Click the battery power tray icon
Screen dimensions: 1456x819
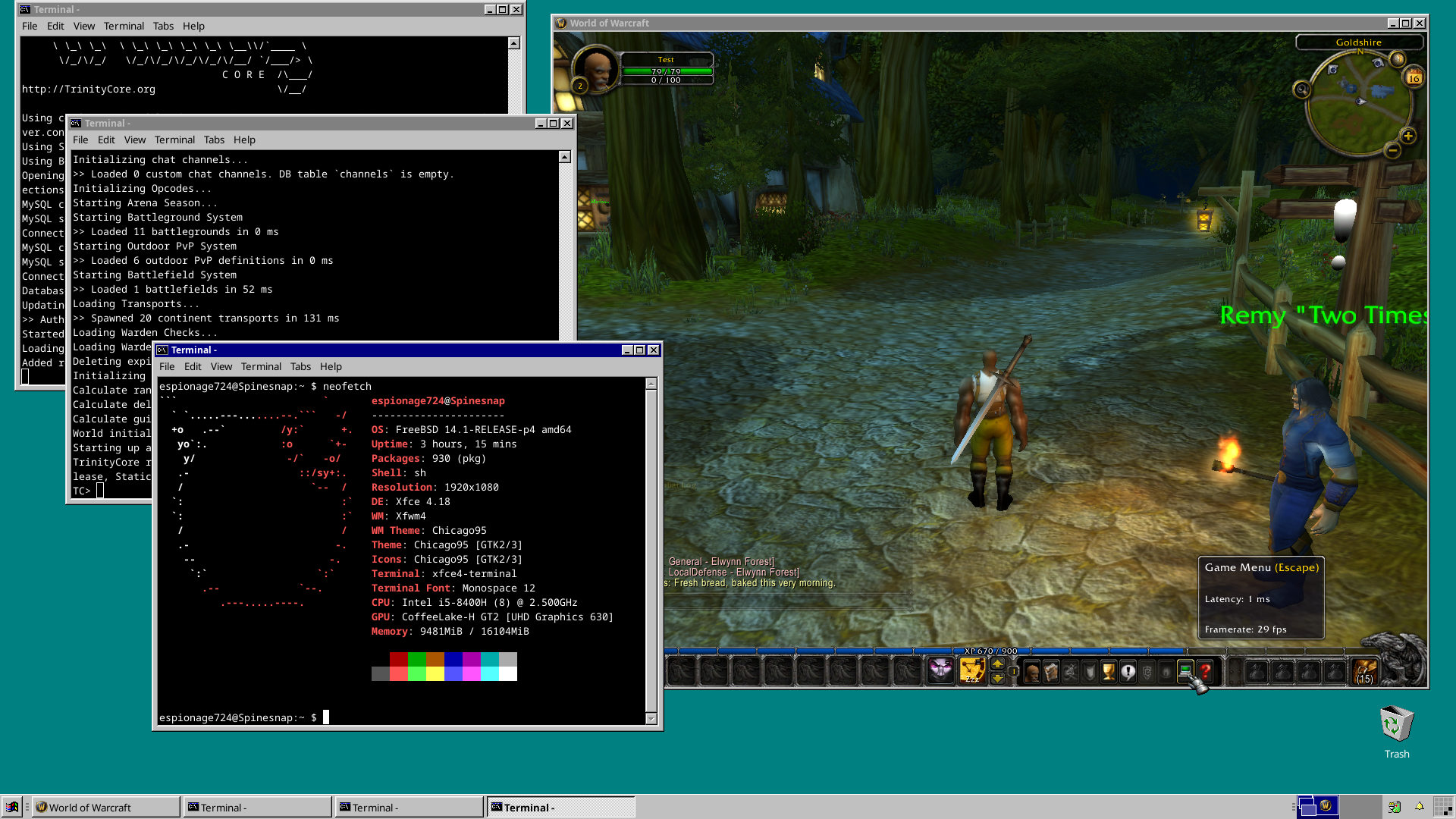pos(1394,807)
